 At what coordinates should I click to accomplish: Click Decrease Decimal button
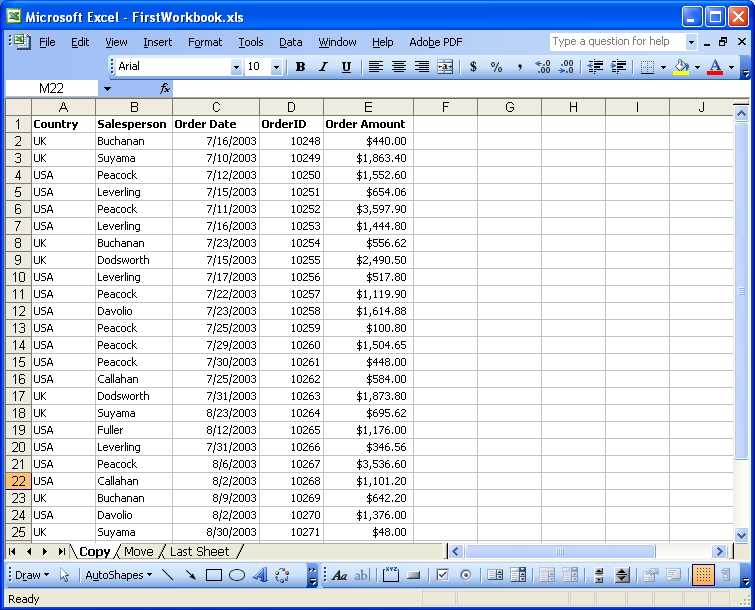566,66
